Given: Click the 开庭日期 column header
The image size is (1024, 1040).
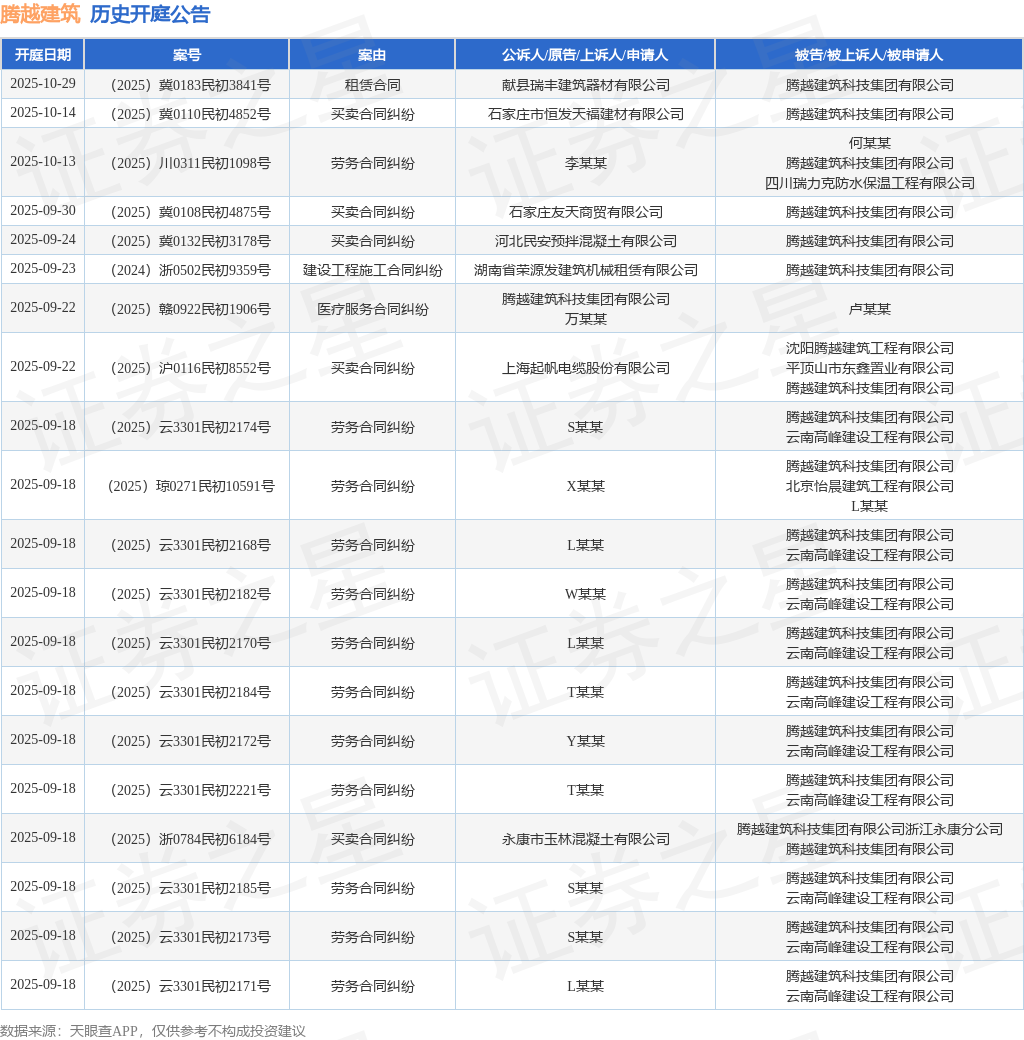Looking at the screenshot, I should 42,54.
